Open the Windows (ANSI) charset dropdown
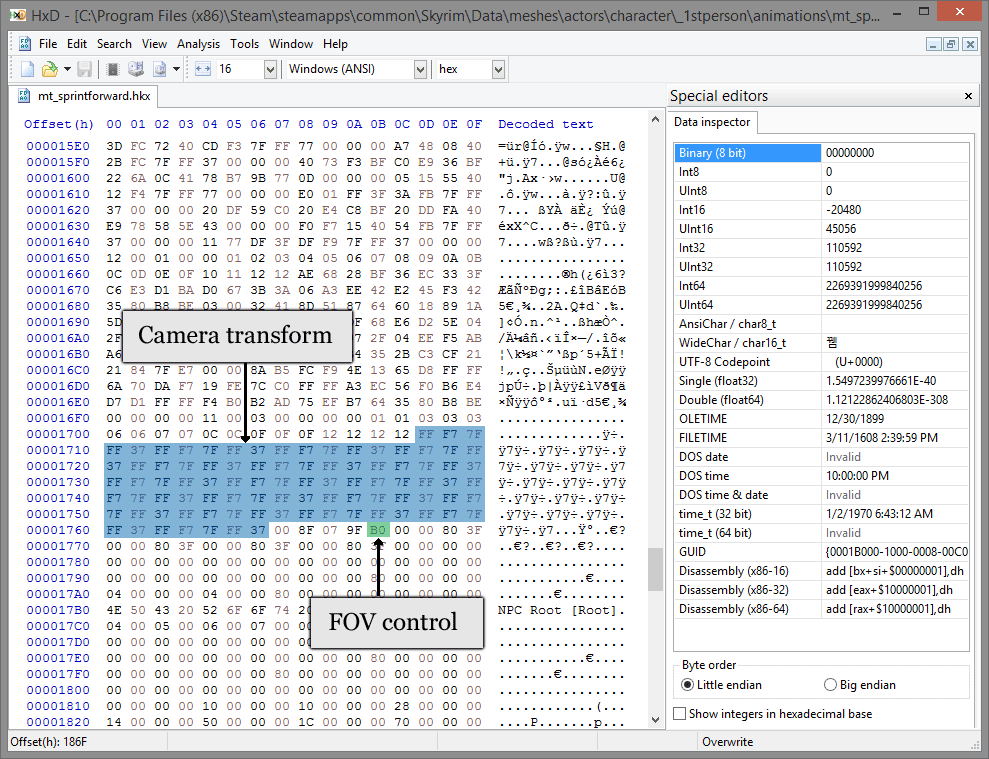989x759 pixels. (x=419, y=69)
